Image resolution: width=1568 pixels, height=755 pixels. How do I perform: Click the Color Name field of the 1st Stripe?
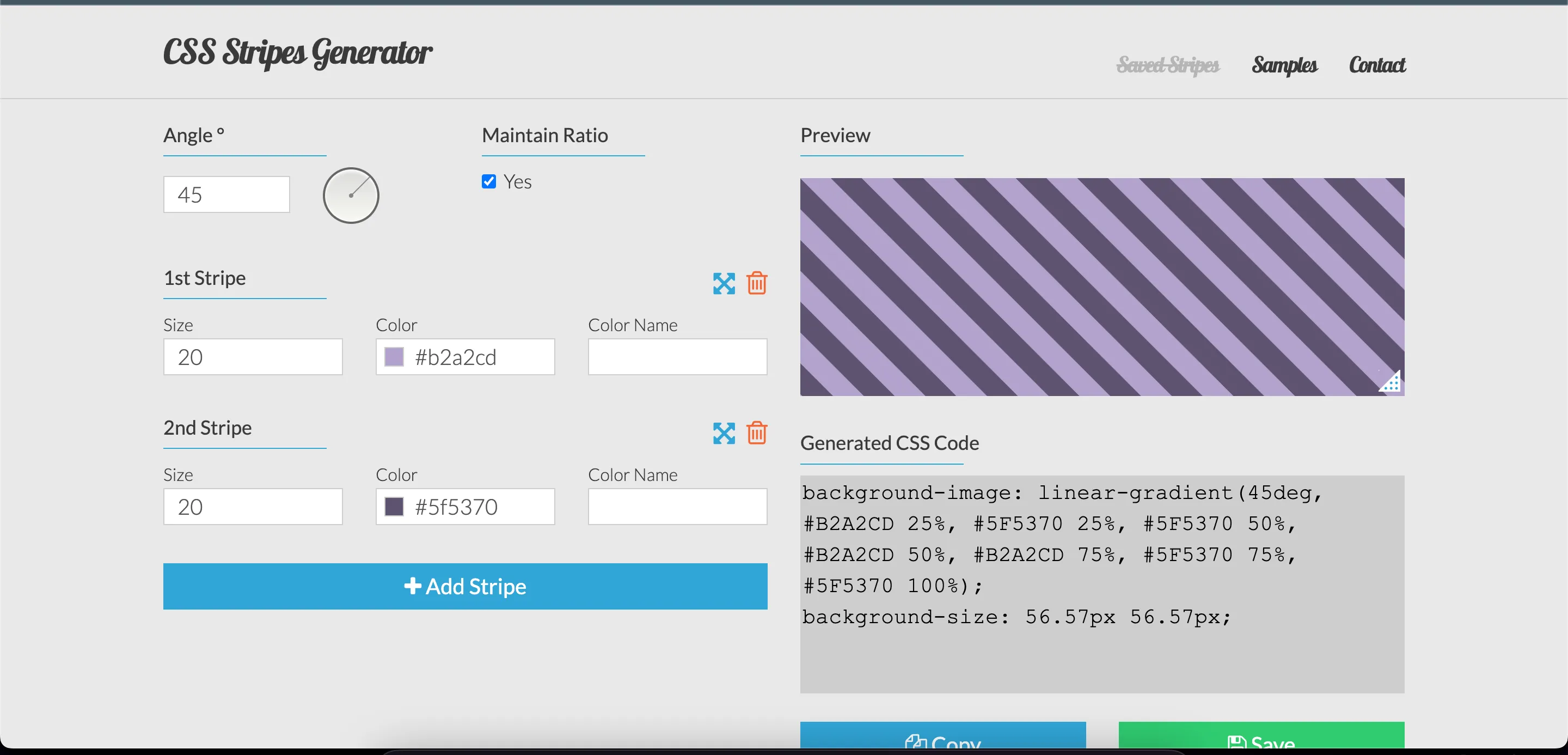677,356
